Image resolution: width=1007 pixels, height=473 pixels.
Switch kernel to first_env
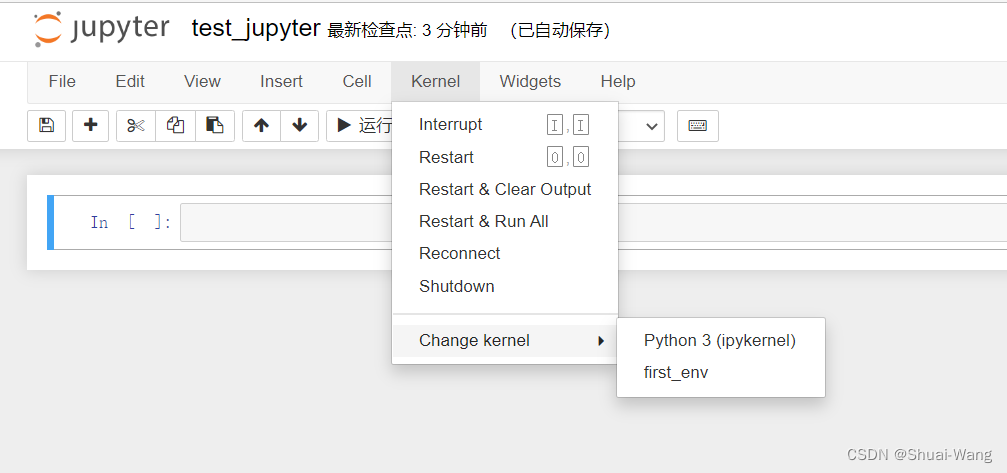pos(721,372)
